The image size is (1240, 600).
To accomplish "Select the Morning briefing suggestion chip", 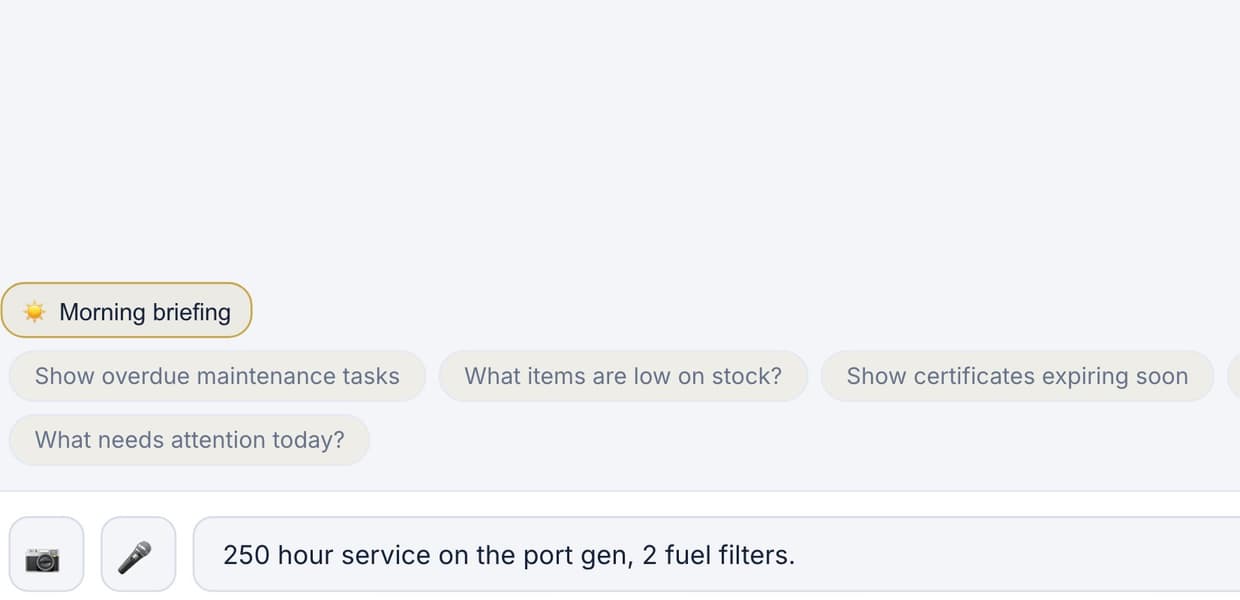I will [x=126, y=311].
